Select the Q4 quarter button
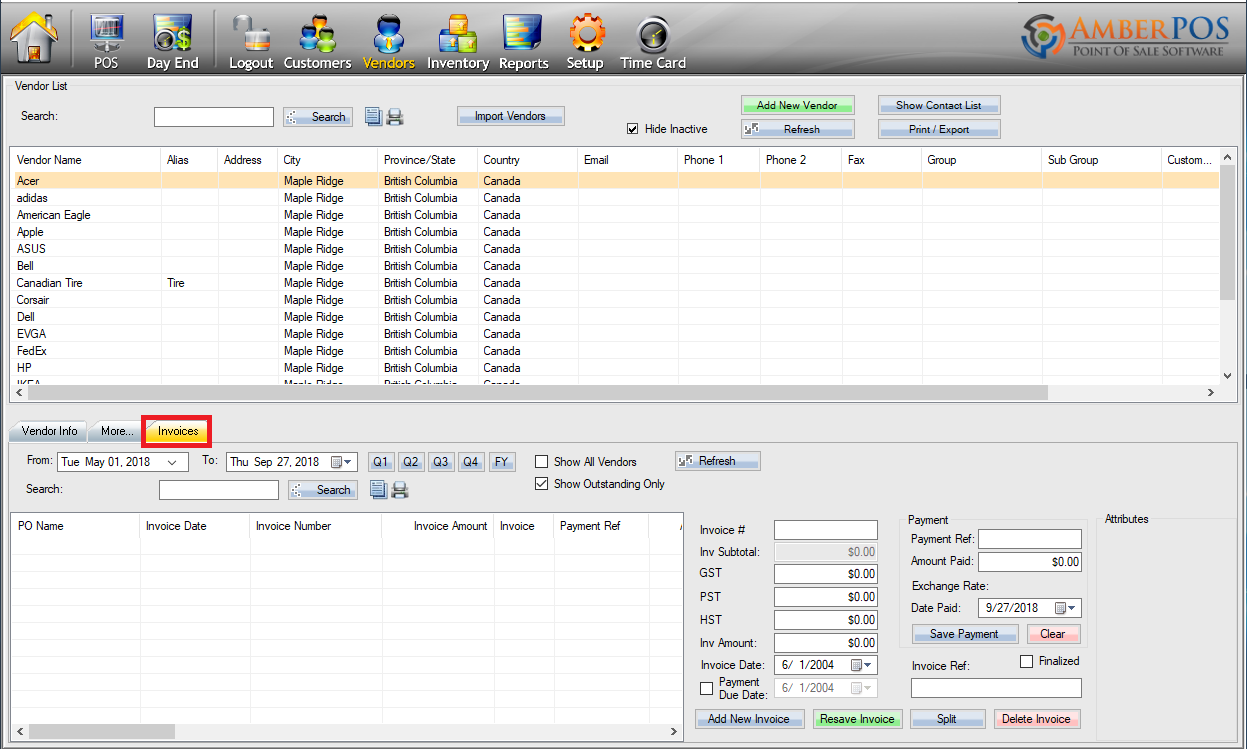The height and width of the screenshot is (749, 1247). (471, 462)
